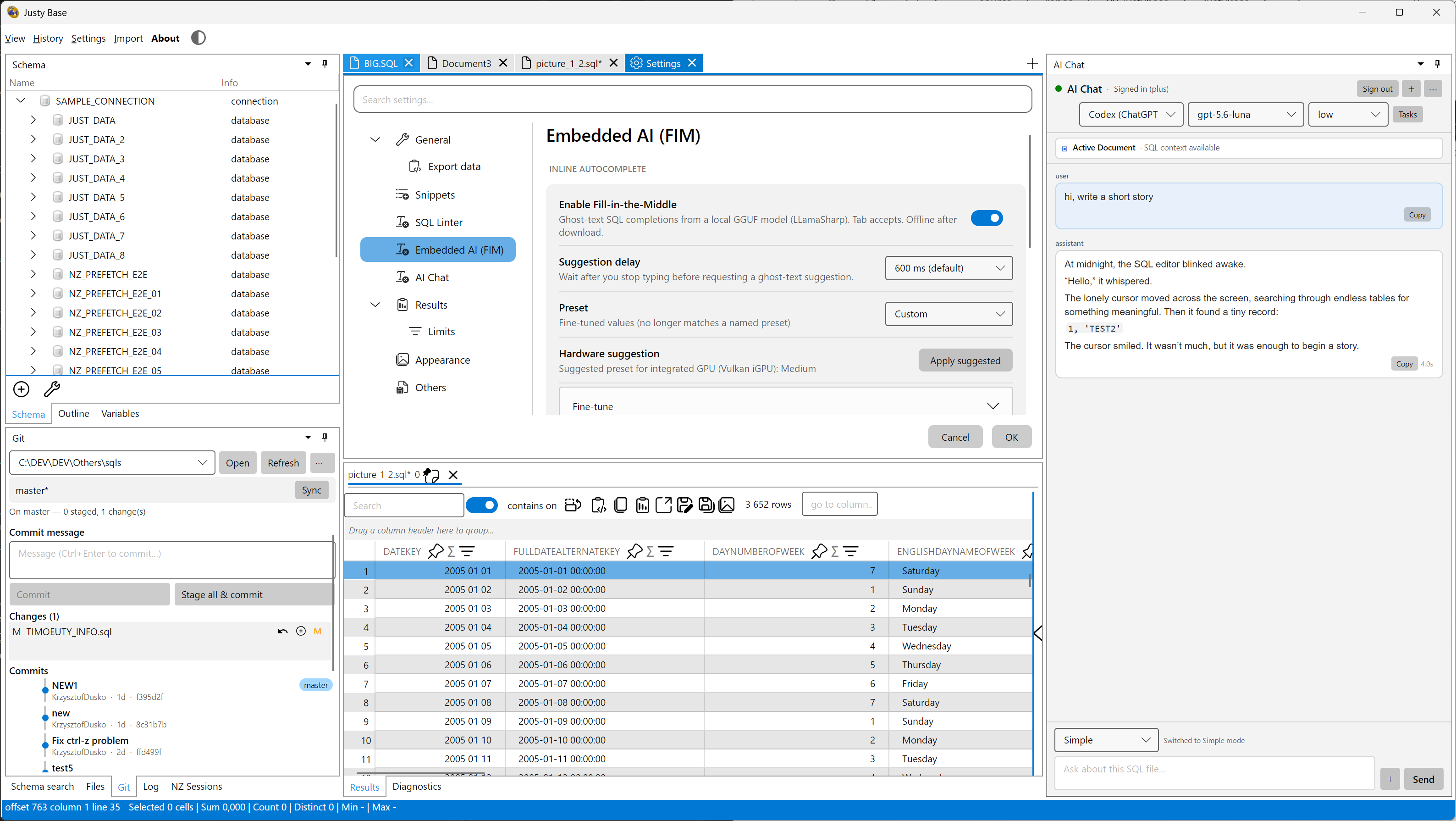Click the Sign out button
Screen dimensions: 1456x821
pos(1378,89)
